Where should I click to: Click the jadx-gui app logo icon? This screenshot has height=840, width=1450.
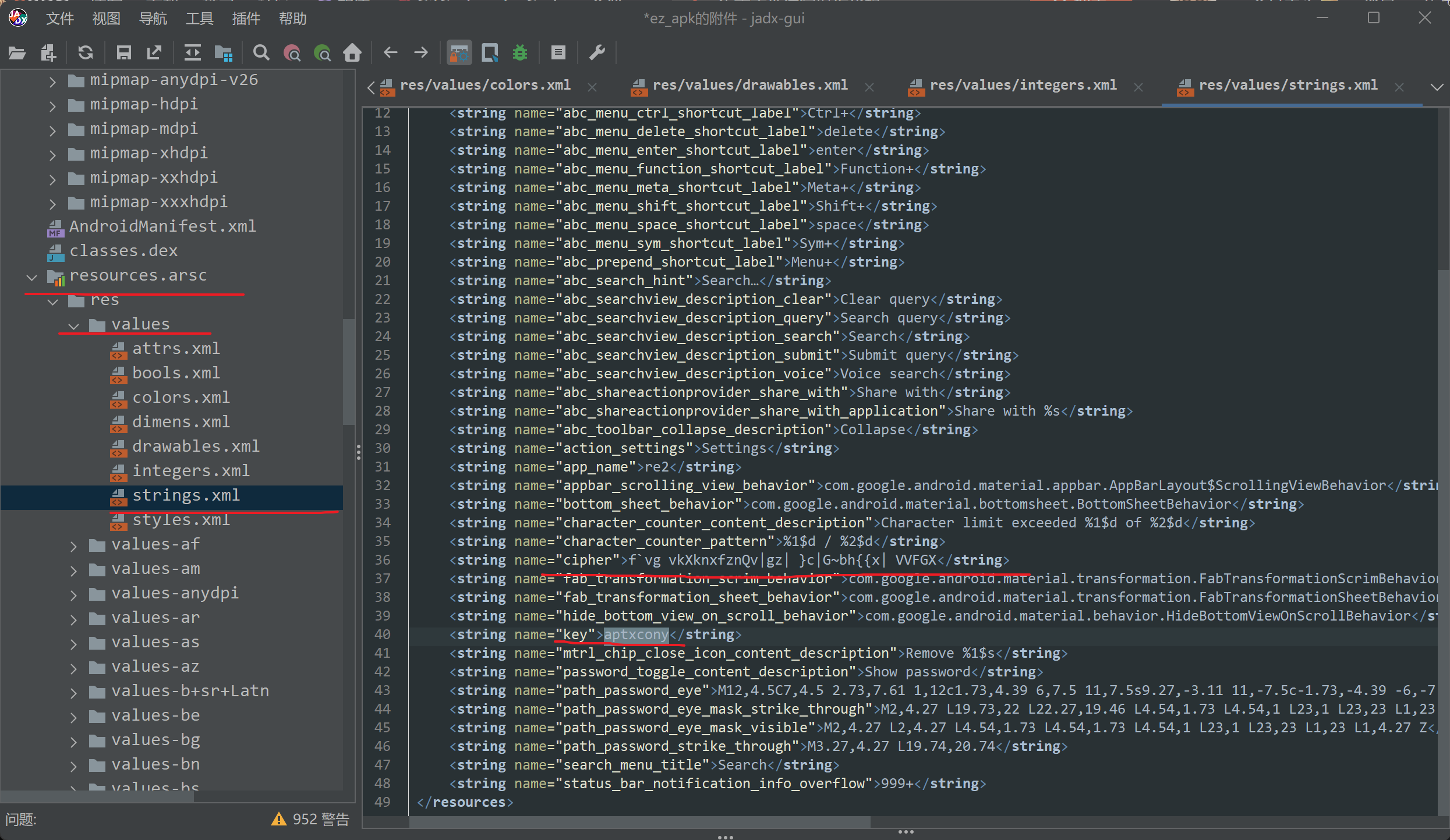(x=18, y=18)
